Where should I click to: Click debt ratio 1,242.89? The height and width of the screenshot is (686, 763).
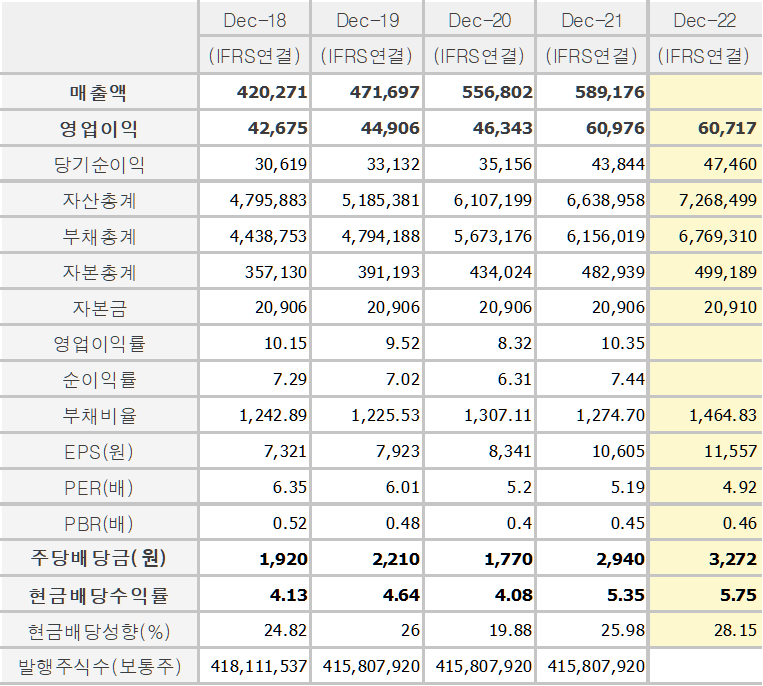273,415
